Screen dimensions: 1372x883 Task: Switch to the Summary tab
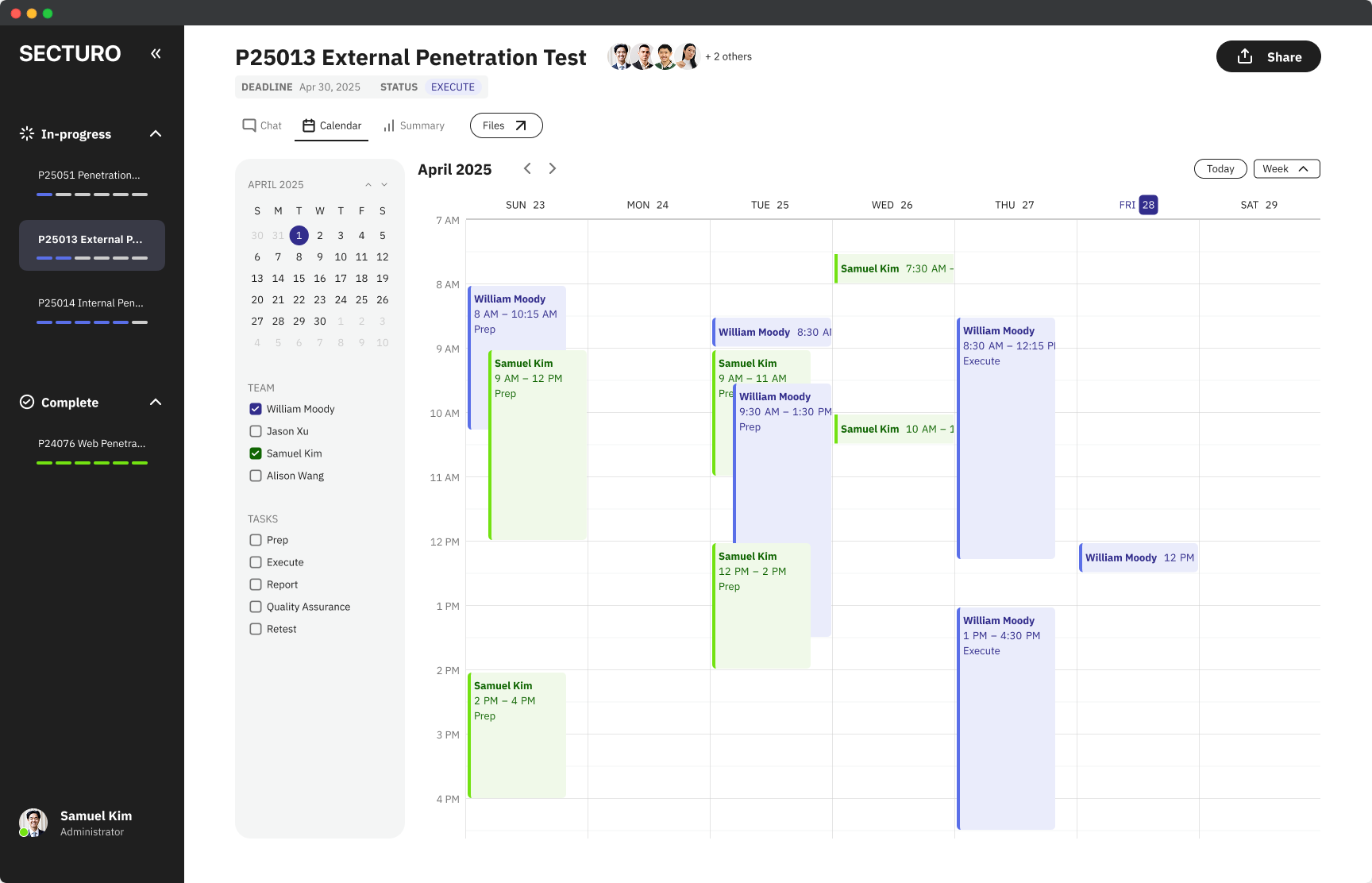414,125
